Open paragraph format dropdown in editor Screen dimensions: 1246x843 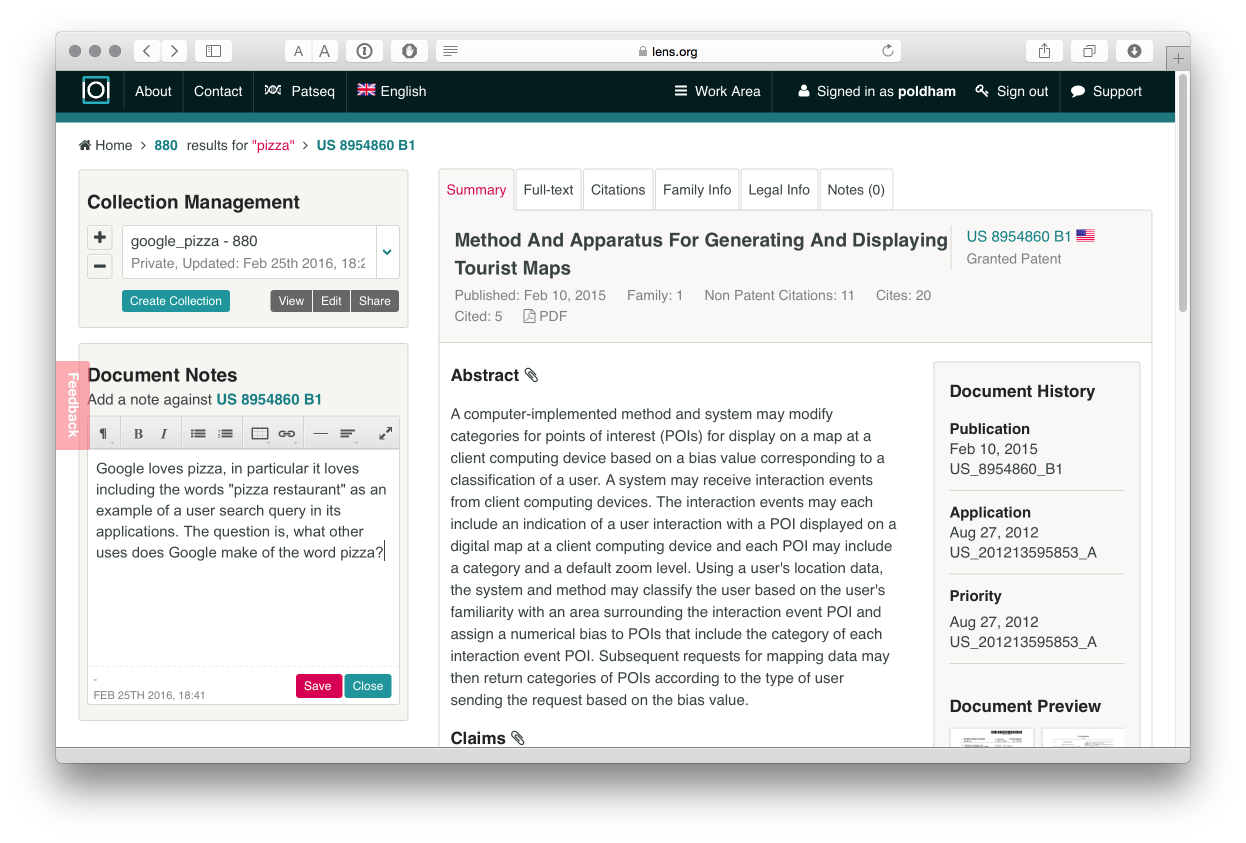(103, 433)
